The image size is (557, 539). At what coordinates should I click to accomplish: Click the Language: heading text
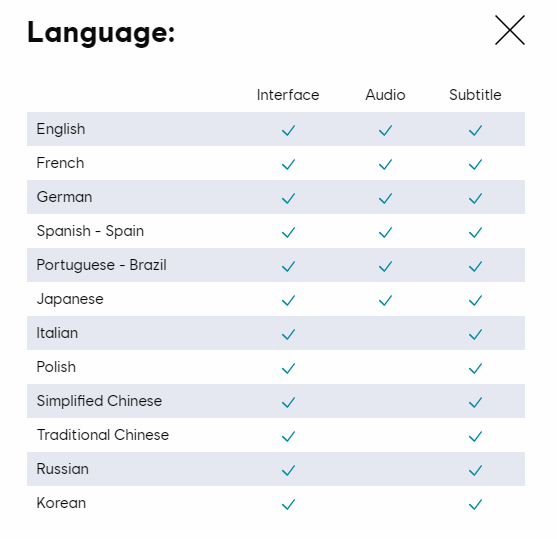point(101,33)
